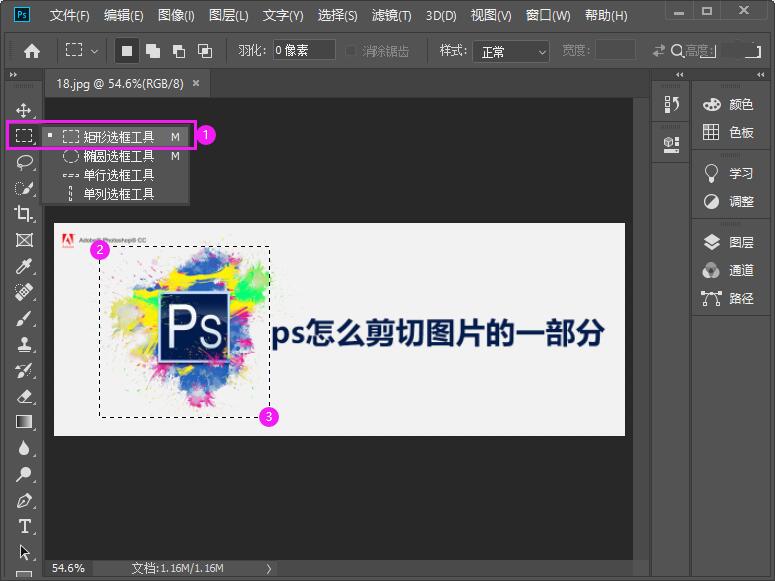The image size is (775, 581).
Task: Select the Clone Stamp tool
Action: [x=24, y=344]
